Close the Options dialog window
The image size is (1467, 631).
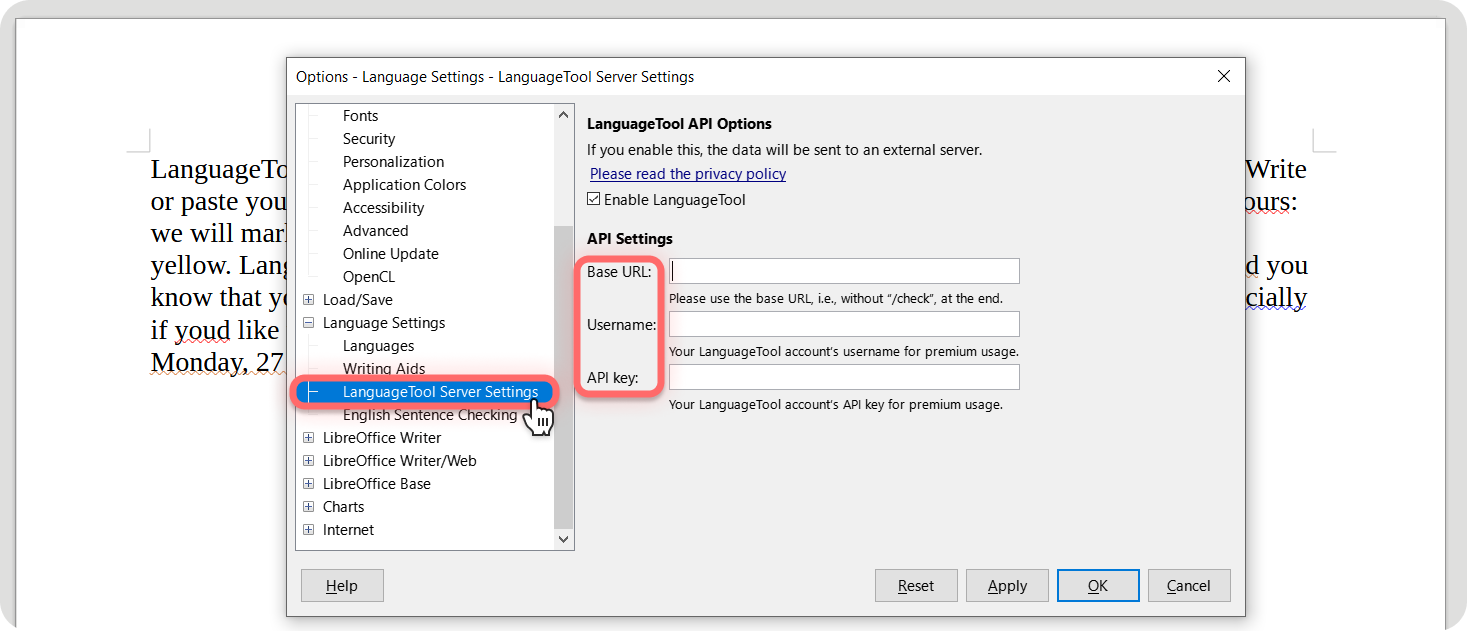click(x=1223, y=76)
